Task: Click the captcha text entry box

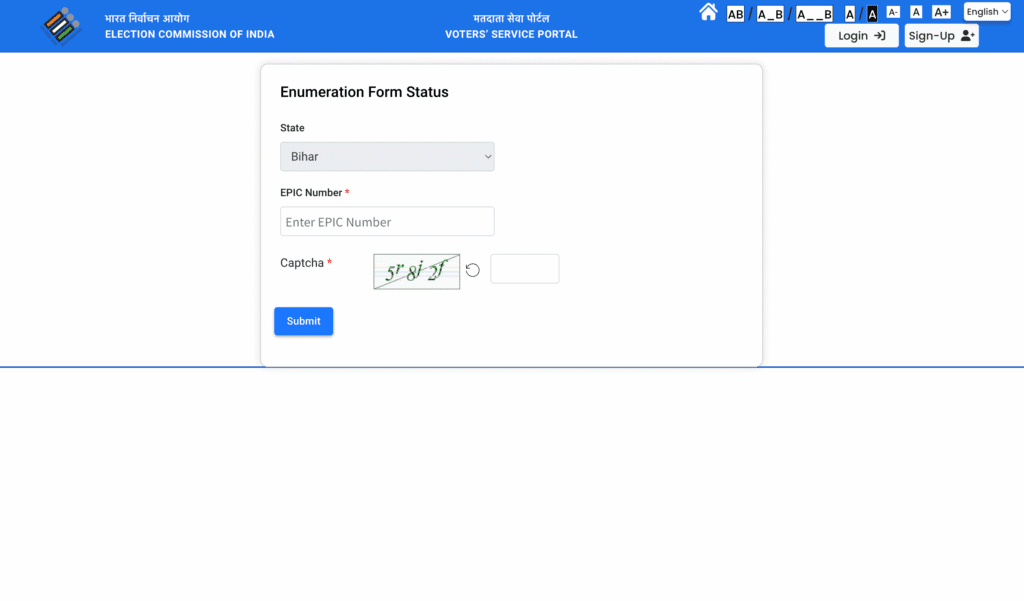Action: coord(524,269)
